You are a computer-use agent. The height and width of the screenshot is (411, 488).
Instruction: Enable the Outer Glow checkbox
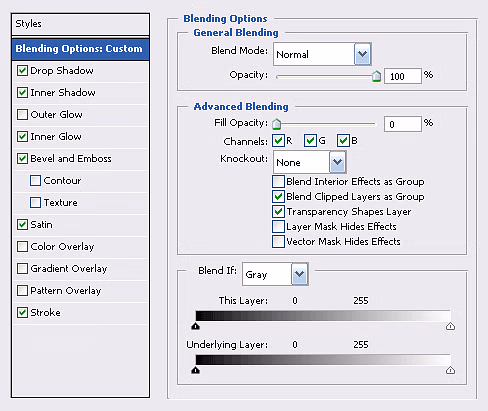pyautogui.click(x=22, y=115)
